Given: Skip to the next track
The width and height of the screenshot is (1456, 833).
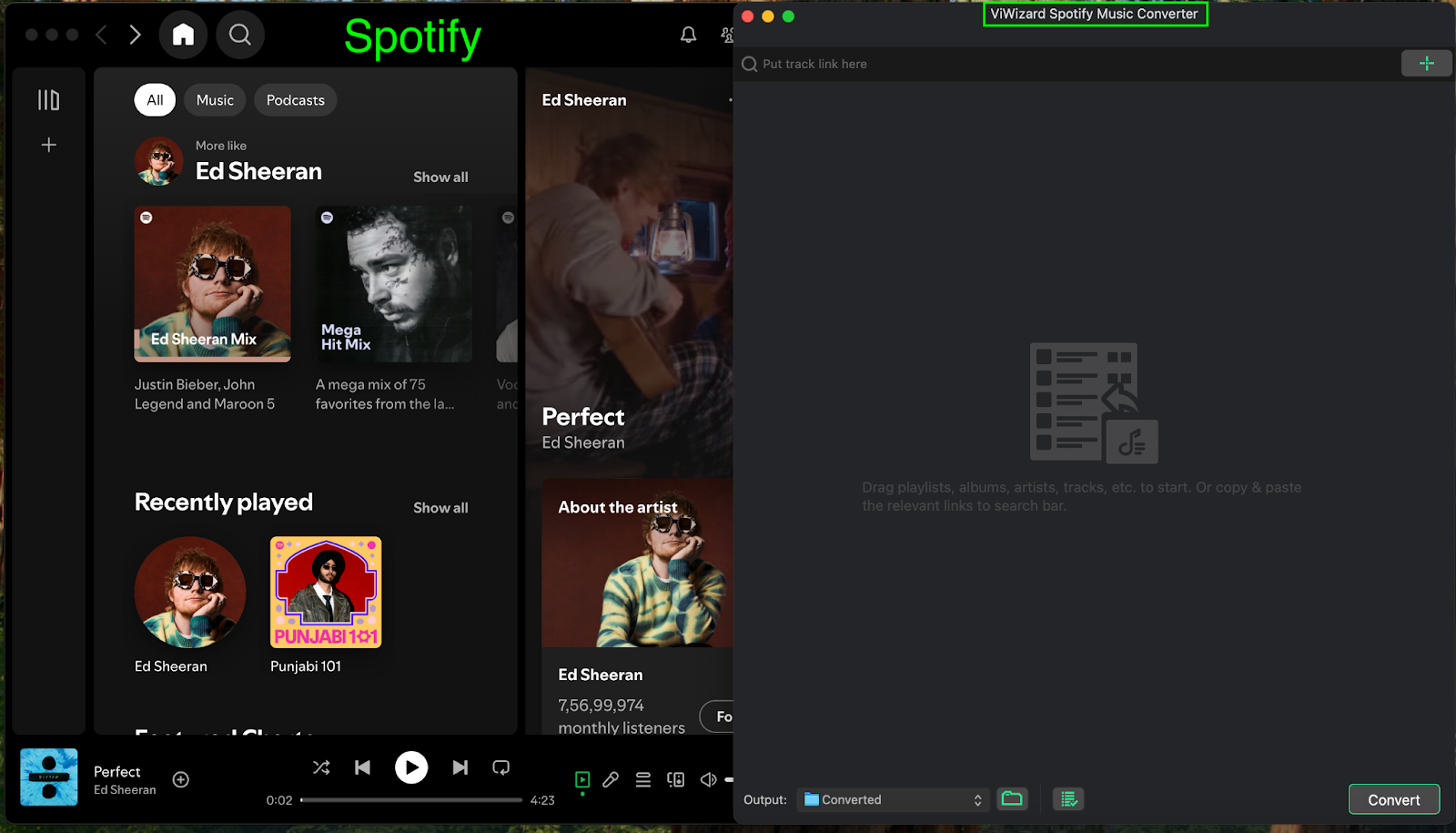Looking at the screenshot, I should (x=460, y=767).
